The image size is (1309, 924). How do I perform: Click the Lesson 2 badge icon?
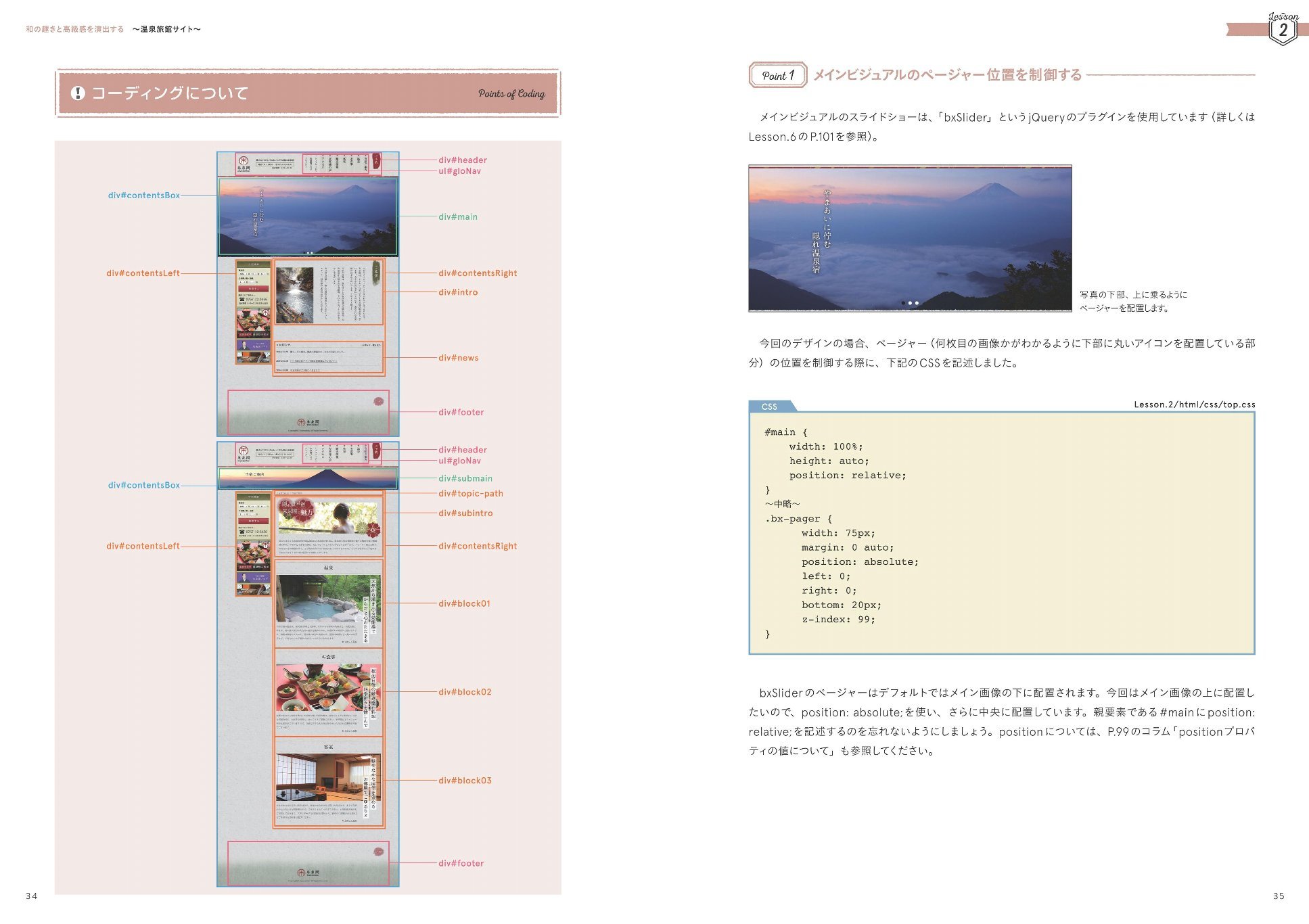tap(1283, 30)
